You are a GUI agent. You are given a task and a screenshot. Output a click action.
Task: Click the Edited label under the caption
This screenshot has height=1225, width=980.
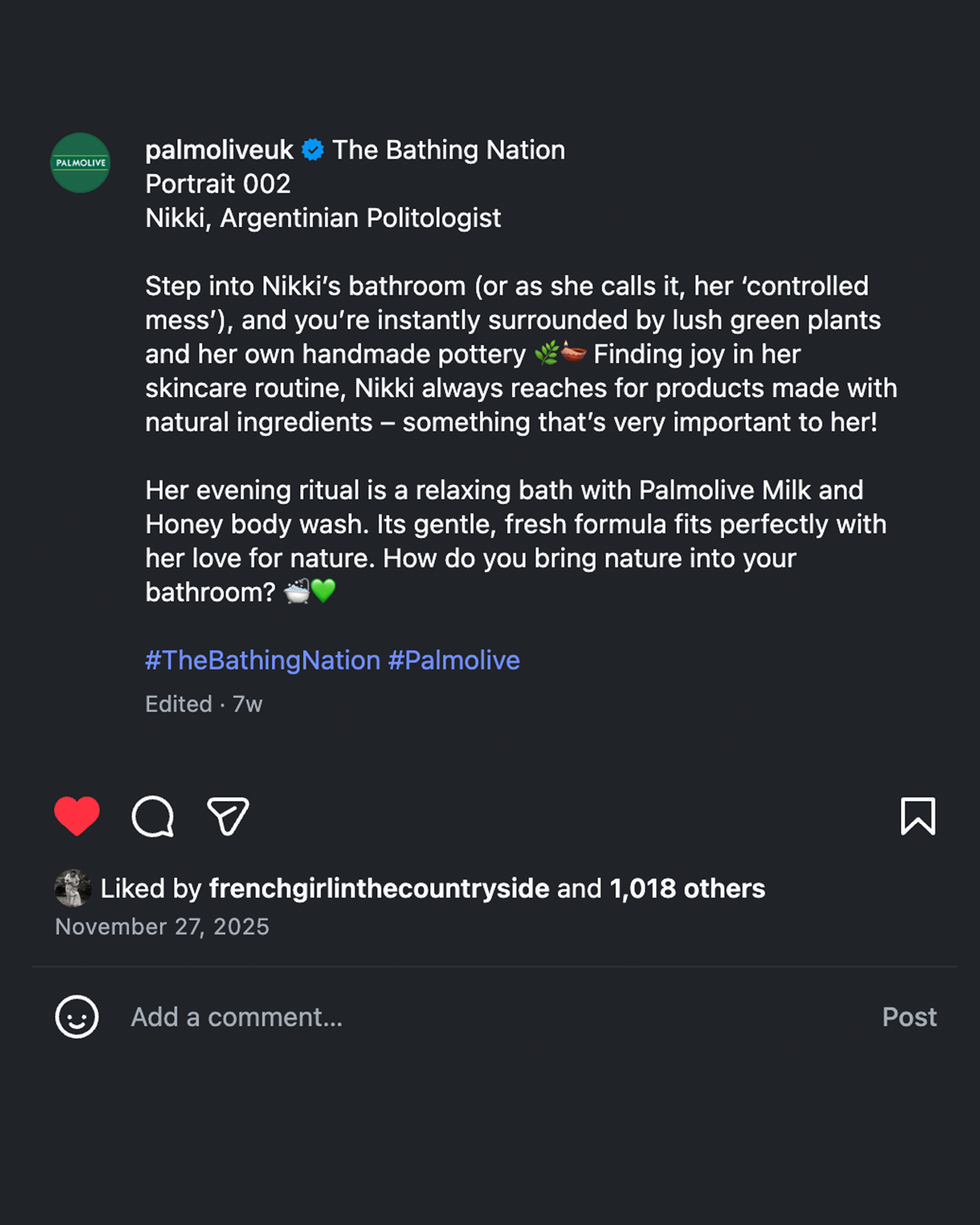tap(178, 704)
